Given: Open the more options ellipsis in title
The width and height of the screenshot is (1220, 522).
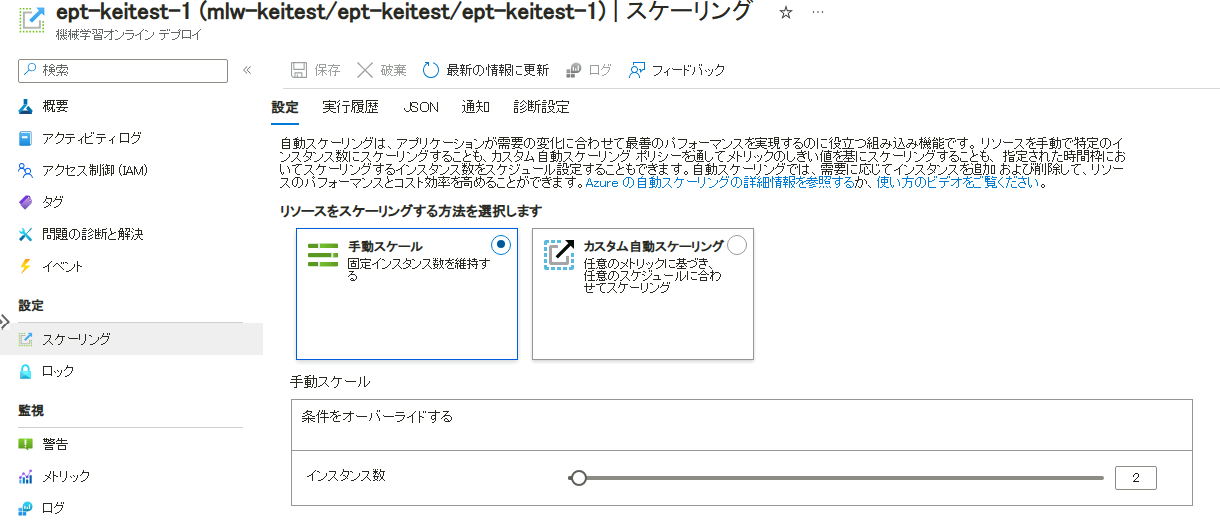Looking at the screenshot, I should click(818, 13).
